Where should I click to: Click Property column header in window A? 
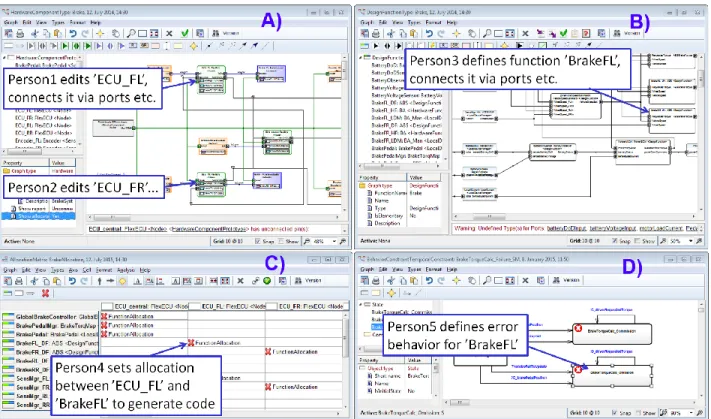coord(25,162)
